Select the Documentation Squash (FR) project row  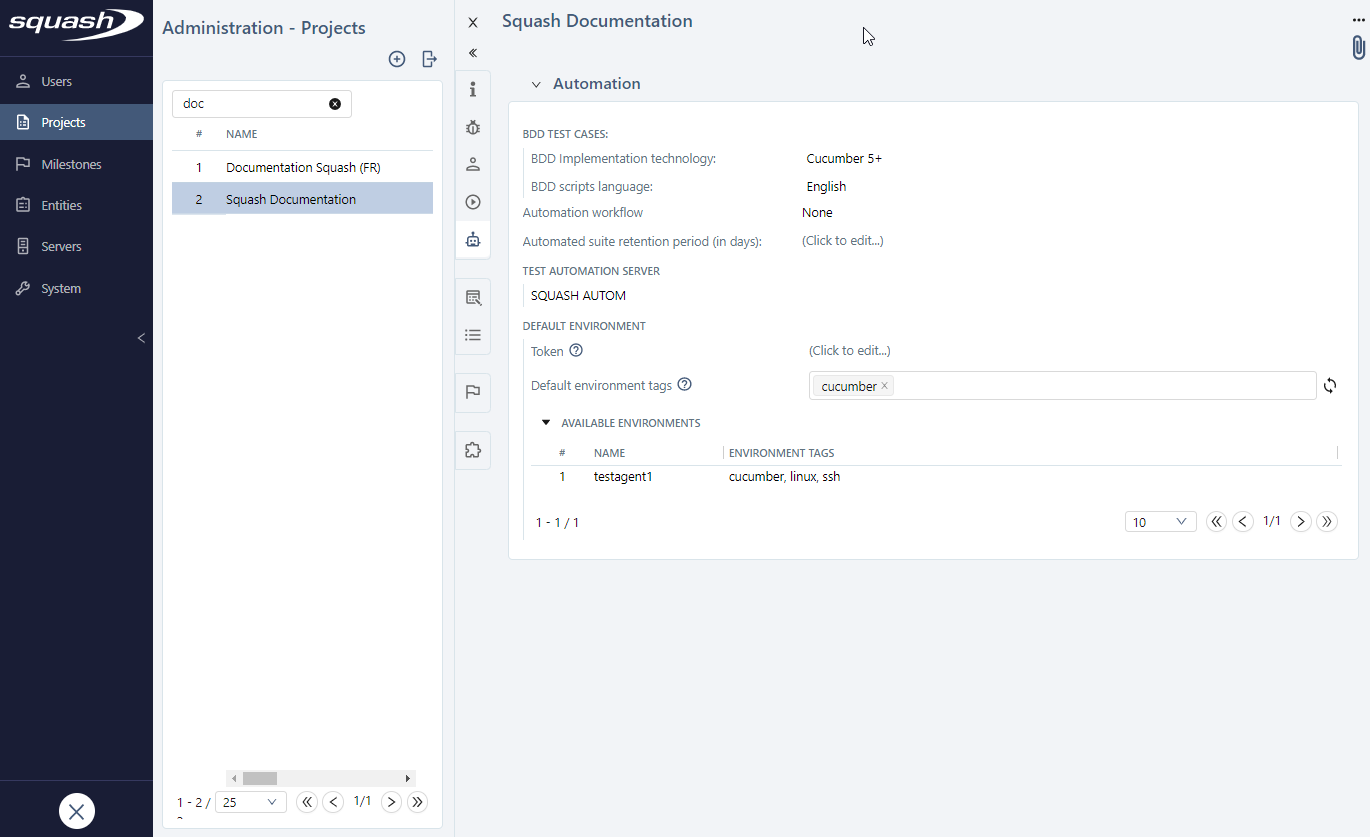point(302,167)
